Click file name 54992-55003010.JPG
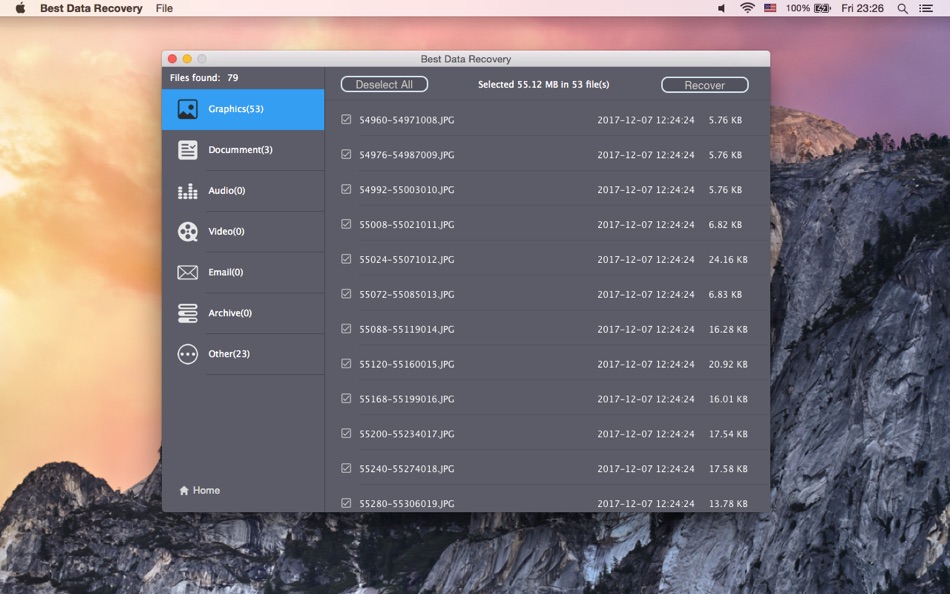Viewport: 950px width, 594px height. [x=407, y=190]
